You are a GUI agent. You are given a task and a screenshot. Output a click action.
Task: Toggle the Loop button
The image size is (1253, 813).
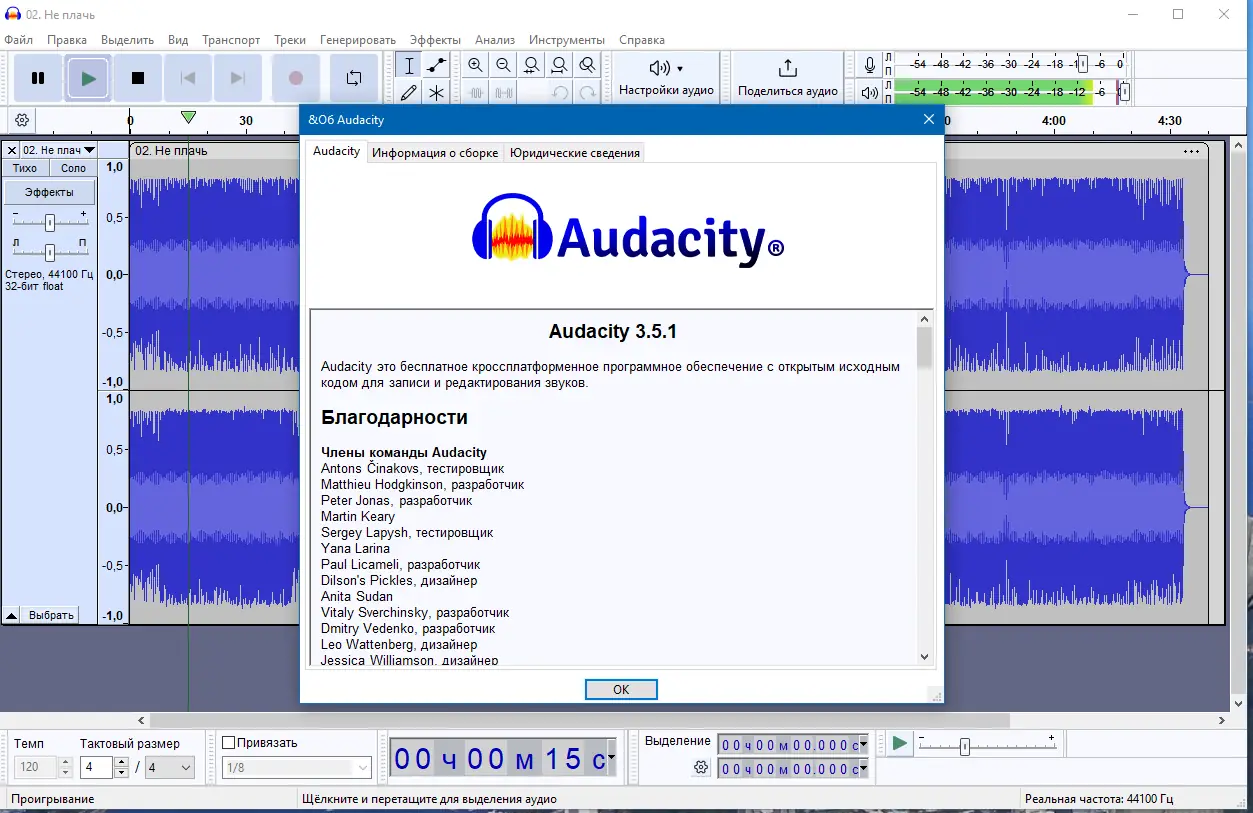[x=354, y=78]
